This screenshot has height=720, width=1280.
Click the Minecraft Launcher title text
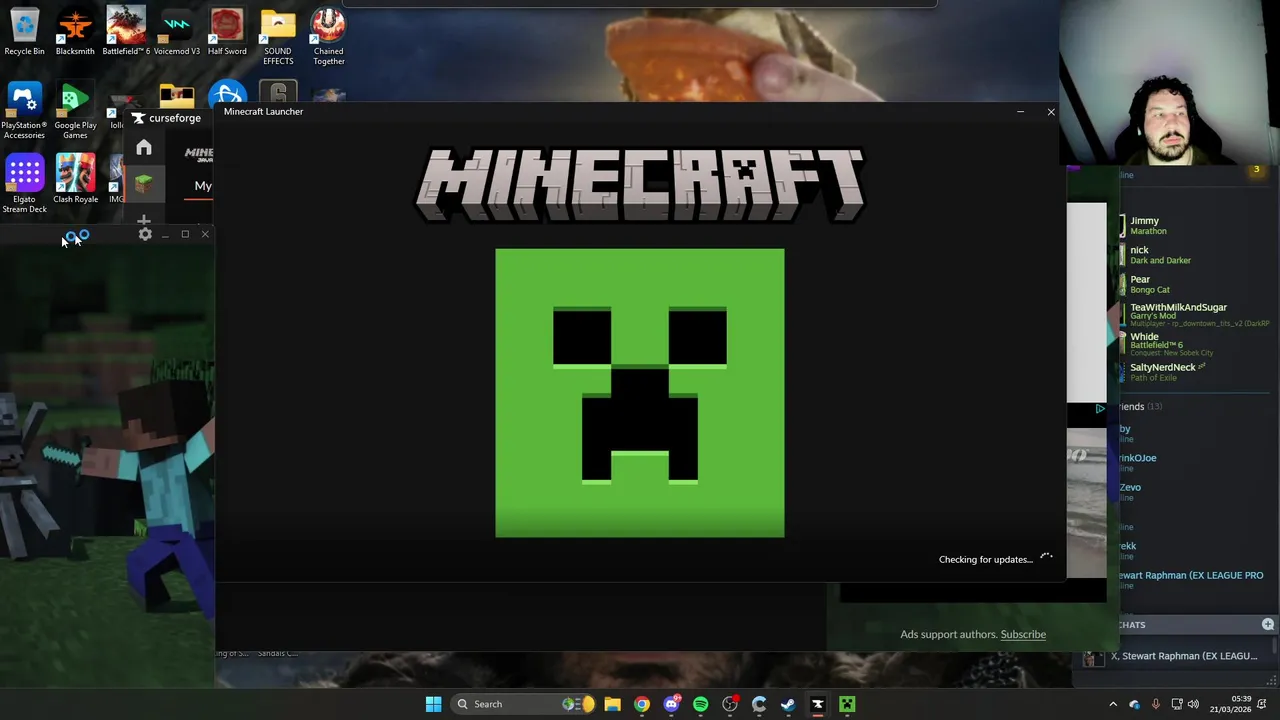click(263, 111)
